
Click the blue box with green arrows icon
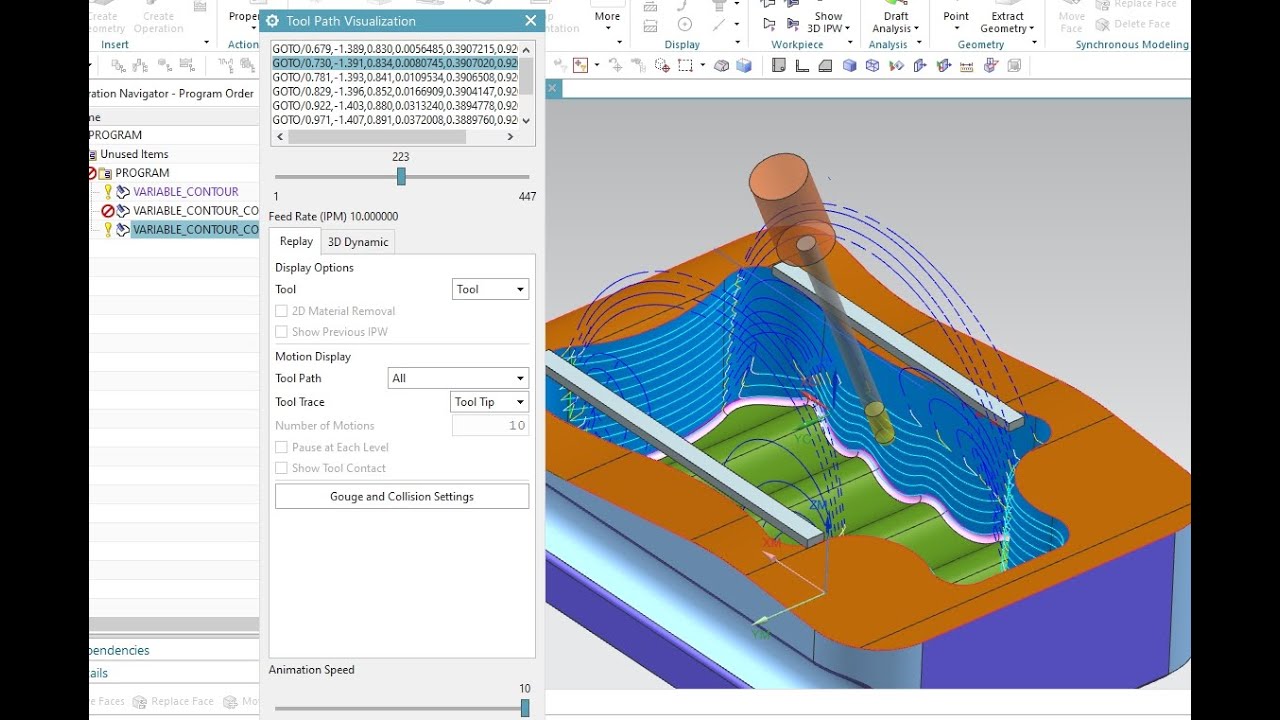point(943,65)
